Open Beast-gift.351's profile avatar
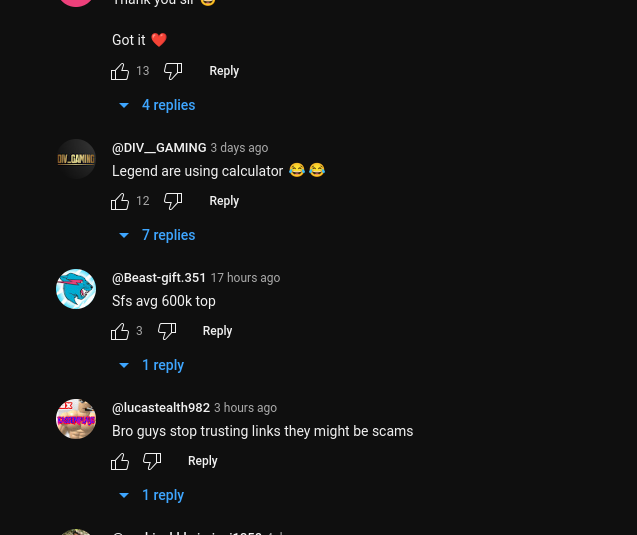637x535 pixels. 76,289
